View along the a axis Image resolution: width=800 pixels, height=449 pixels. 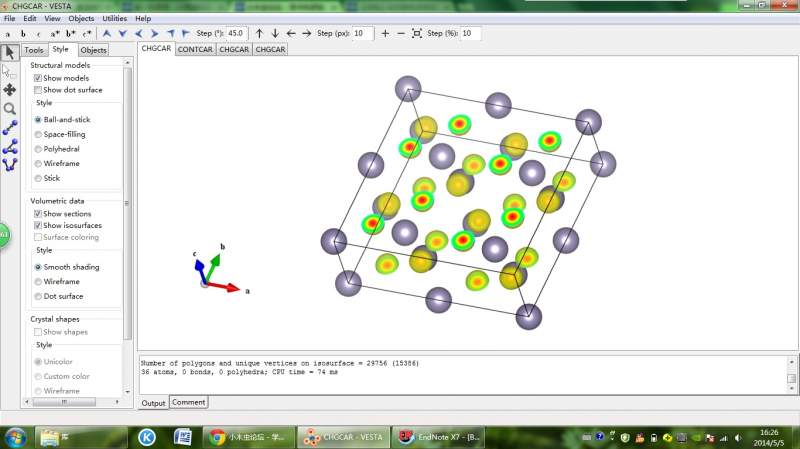8,34
